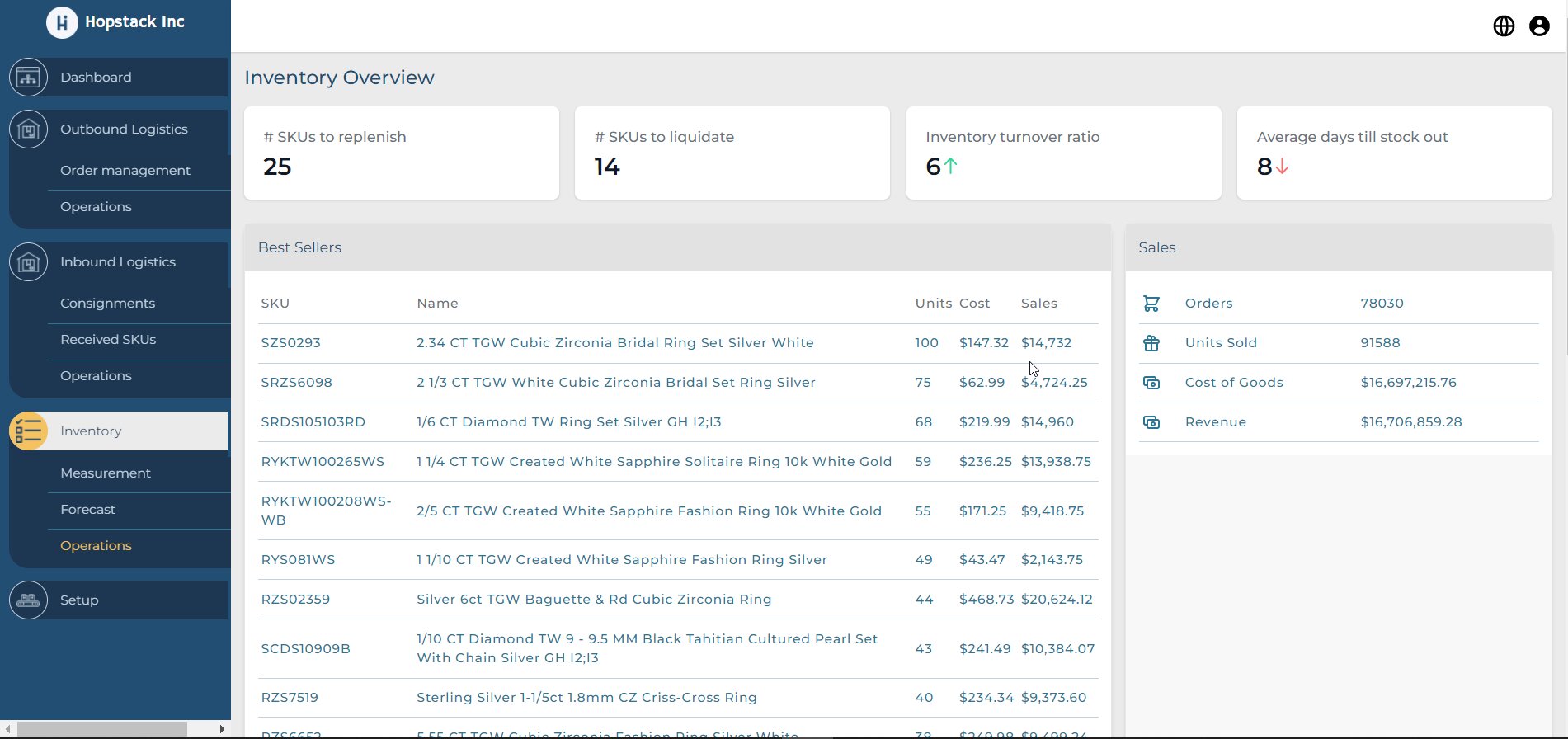Select the Outbound Logistics warehouse icon
The height and width of the screenshot is (739, 1568).
pos(28,129)
